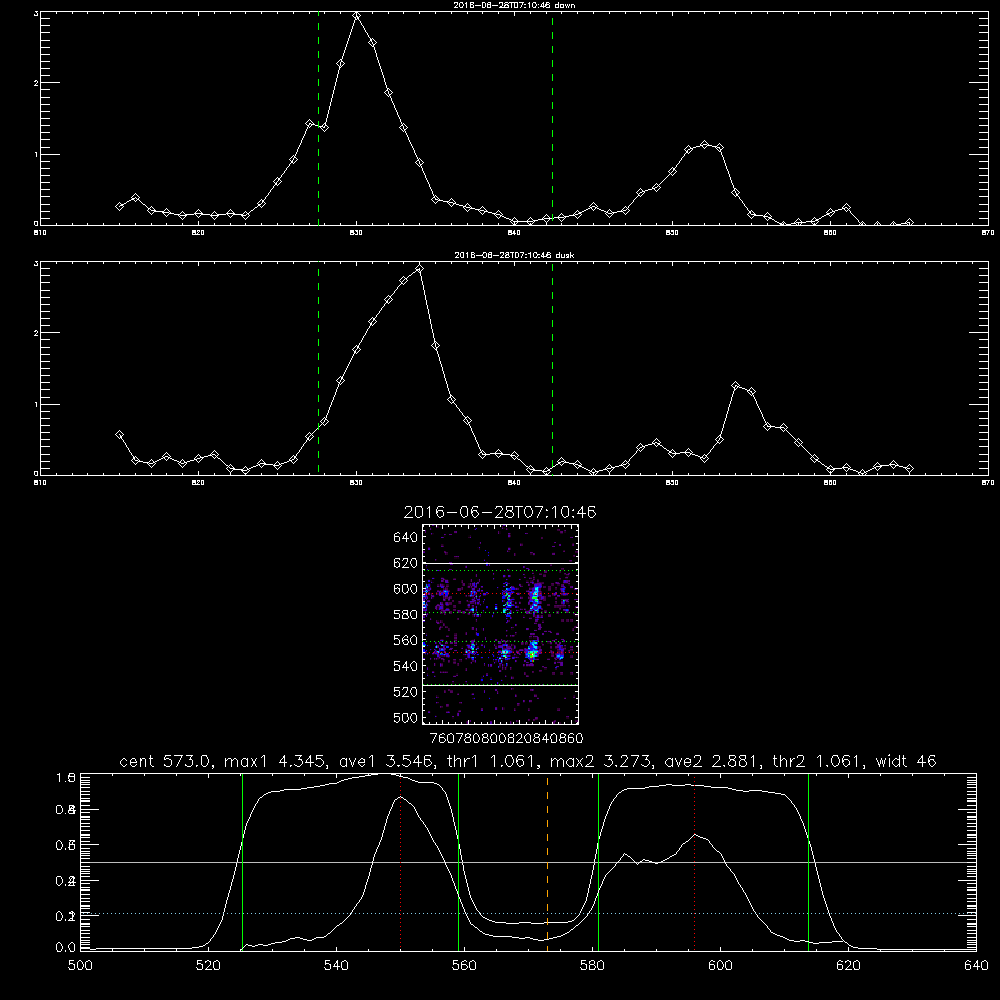Screen dimensions: 1000x1000
Task: Click the '540' label on bottom plot x-axis
Action: click(336, 966)
